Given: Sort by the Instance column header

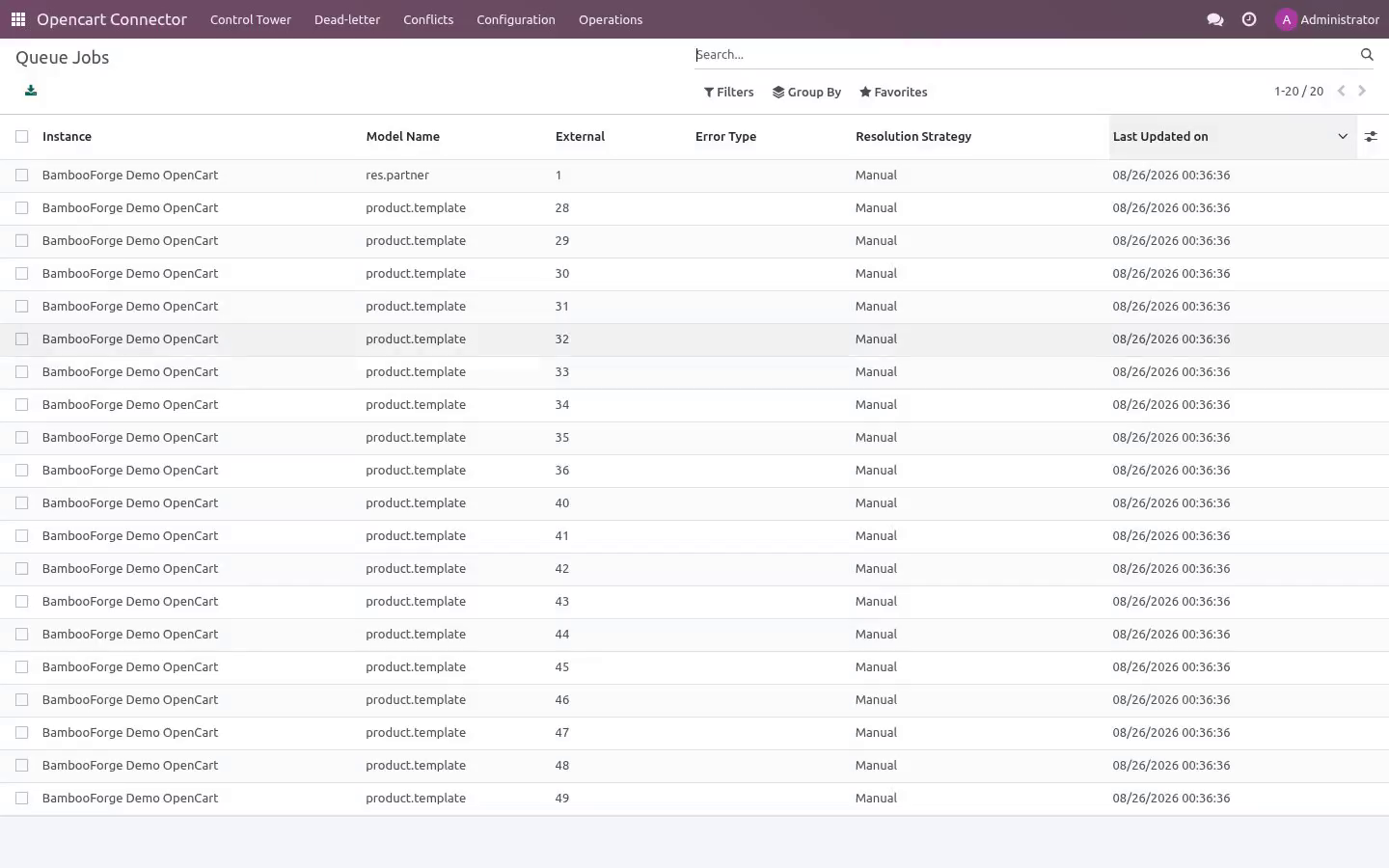Looking at the screenshot, I should coord(68,137).
